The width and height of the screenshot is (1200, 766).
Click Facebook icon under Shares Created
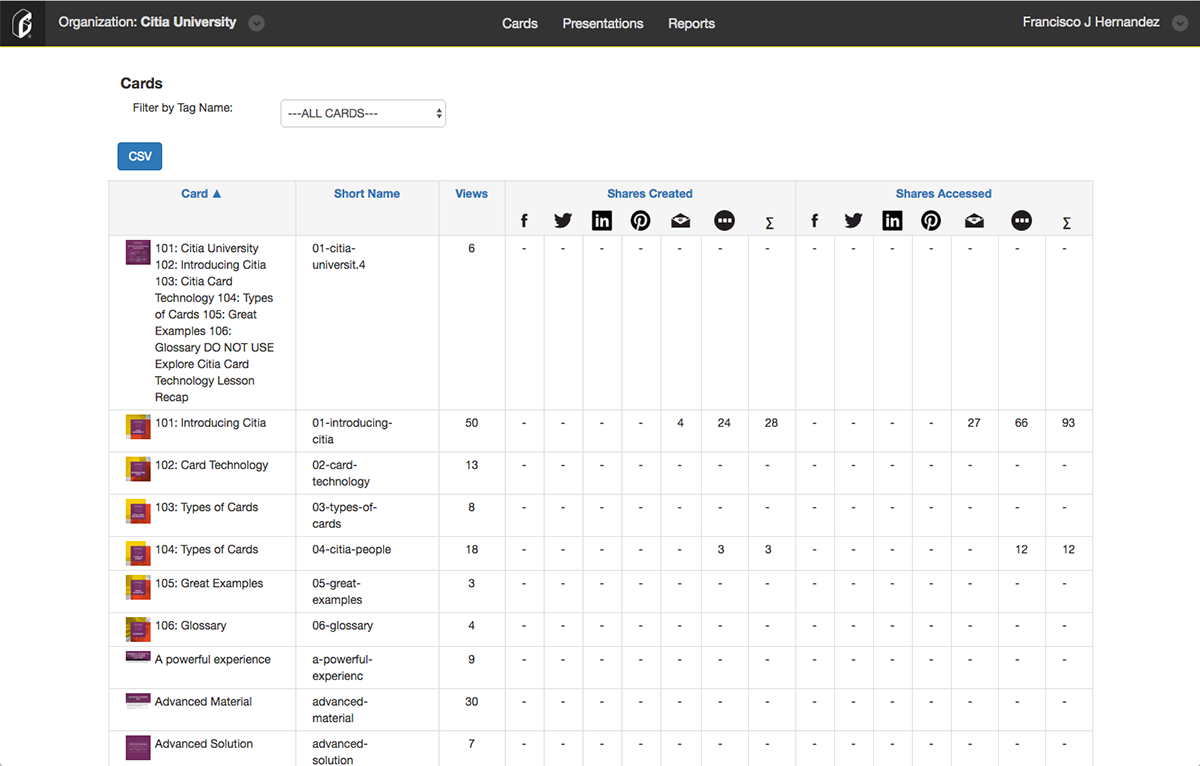(524, 221)
